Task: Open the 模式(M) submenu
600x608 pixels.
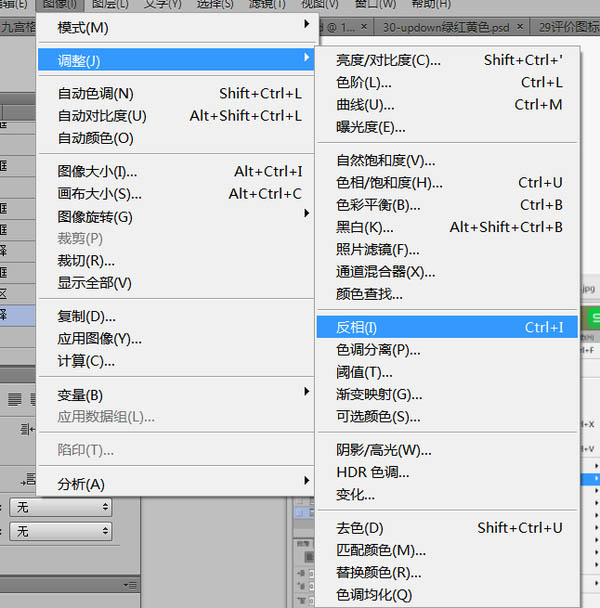Action: click(x=178, y=28)
